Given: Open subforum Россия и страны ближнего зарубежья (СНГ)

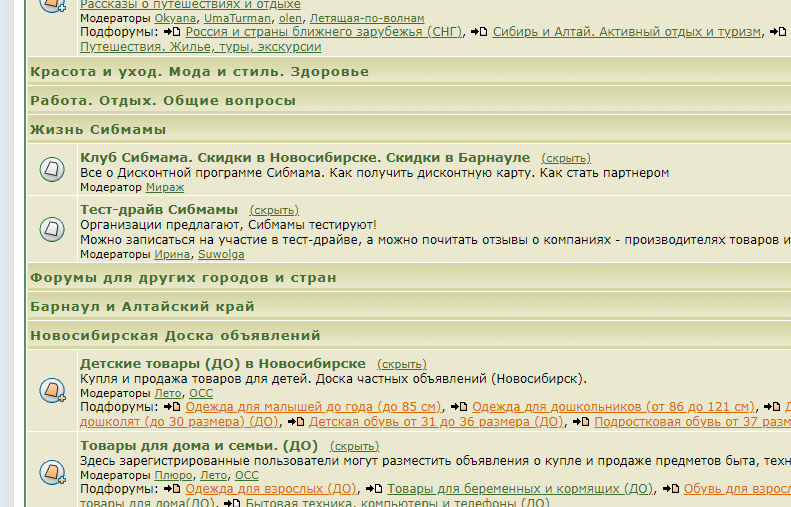Looking at the screenshot, I should tap(323, 32).
